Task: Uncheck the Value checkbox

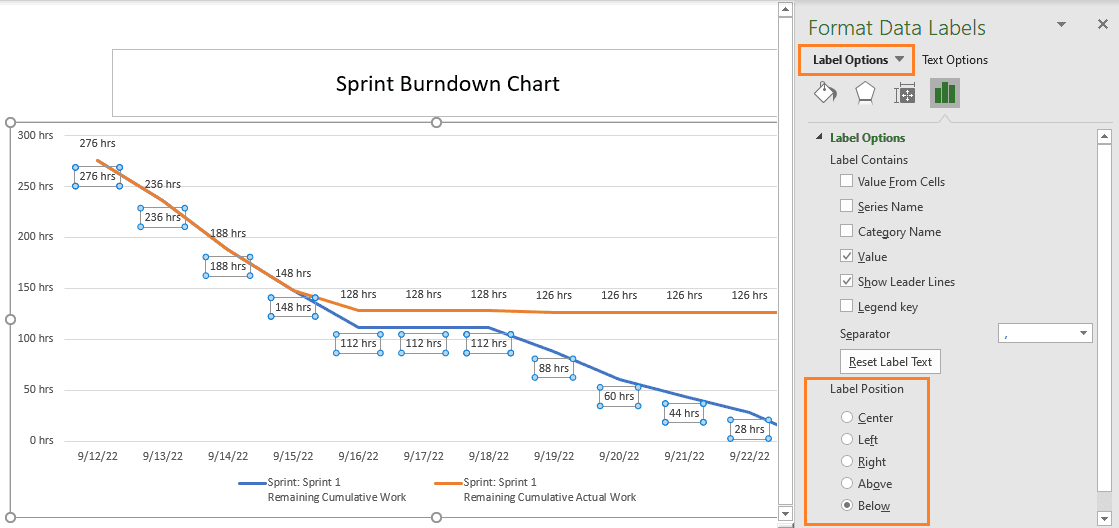Action: (x=846, y=256)
